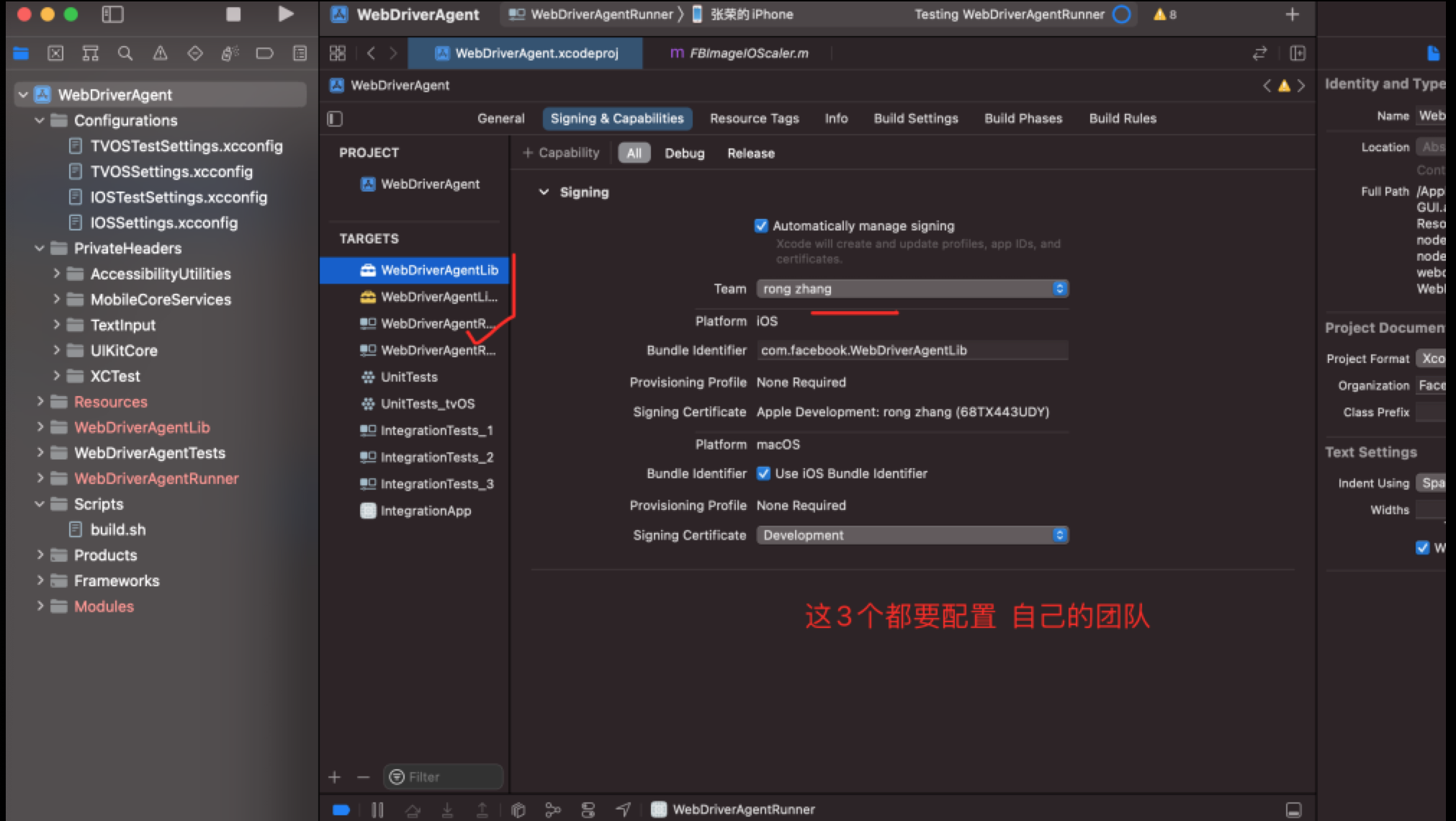Open the Breakpoint navigator
Viewport: 1456px width, 821px height.
pos(264,53)
